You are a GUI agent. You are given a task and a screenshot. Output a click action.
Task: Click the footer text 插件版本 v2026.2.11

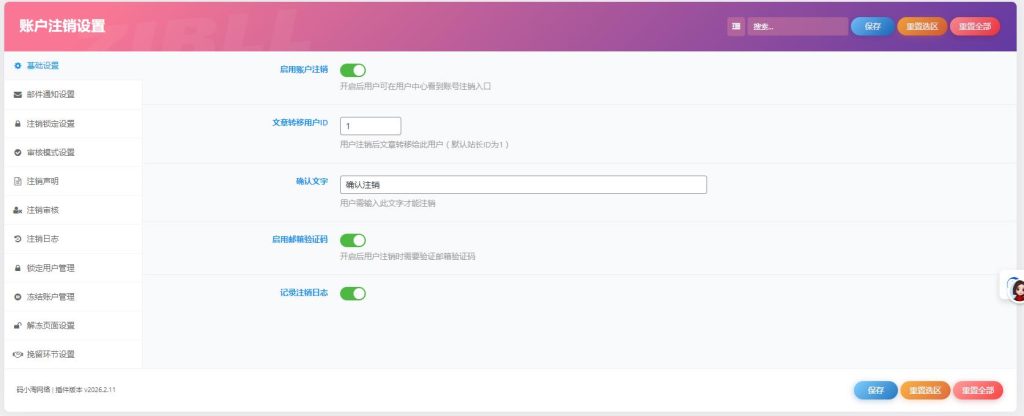click(86, 390)
